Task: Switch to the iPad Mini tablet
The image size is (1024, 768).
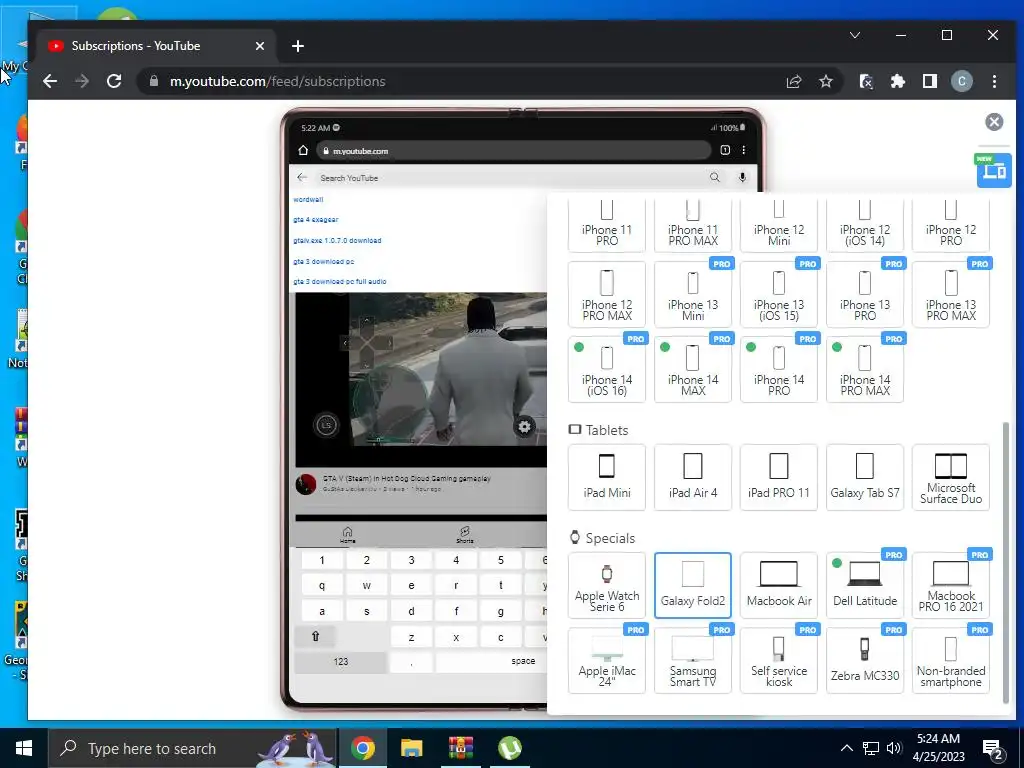Action: coord(607,477)
